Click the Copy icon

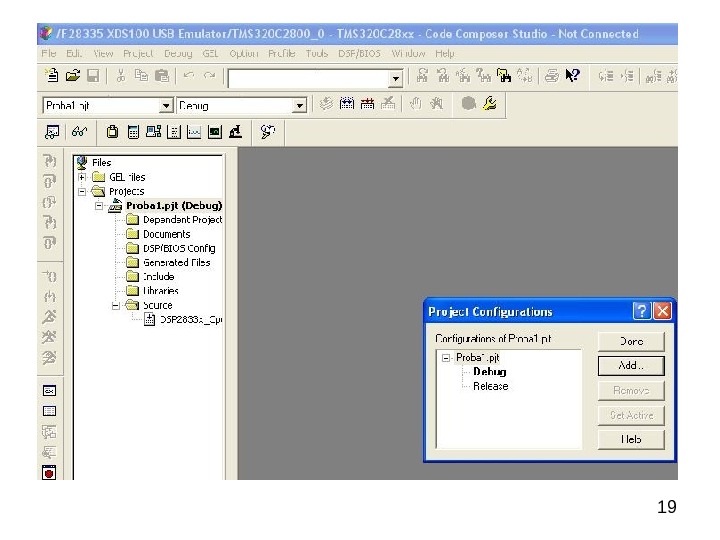click(x=141, y=75)
